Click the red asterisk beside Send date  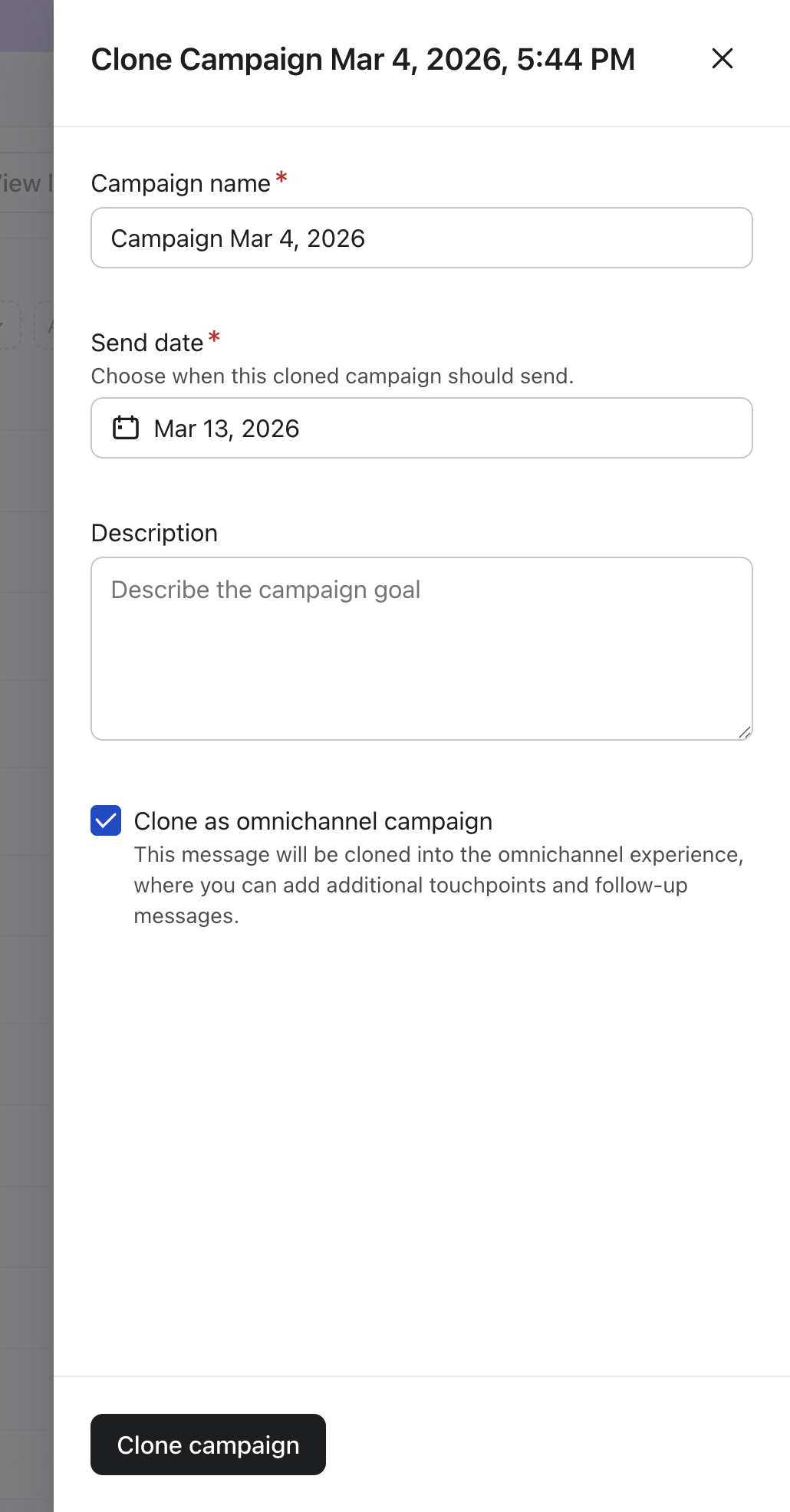click(x=214, y=337)
